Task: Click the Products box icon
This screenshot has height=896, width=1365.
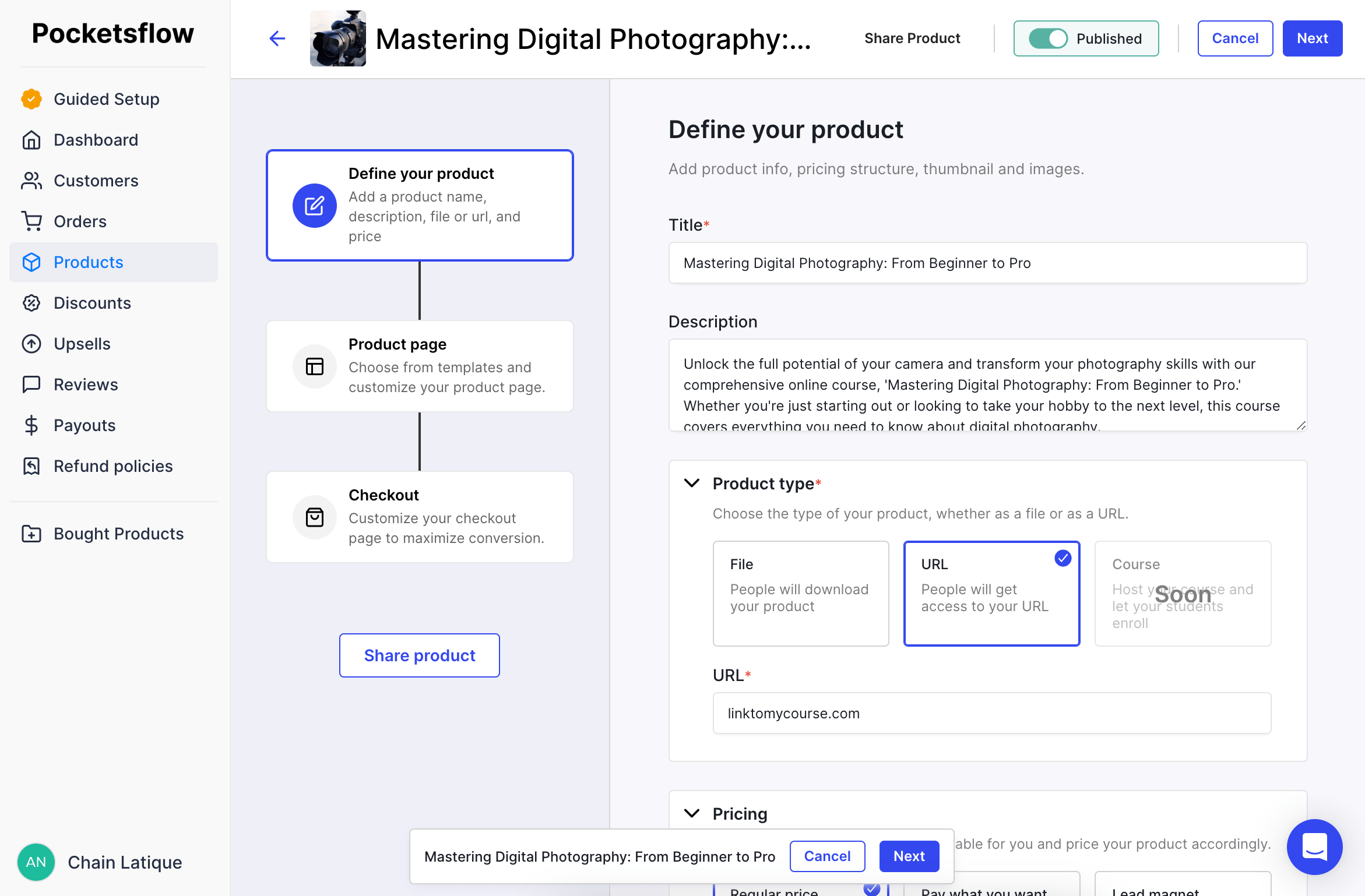Action: 31,262
